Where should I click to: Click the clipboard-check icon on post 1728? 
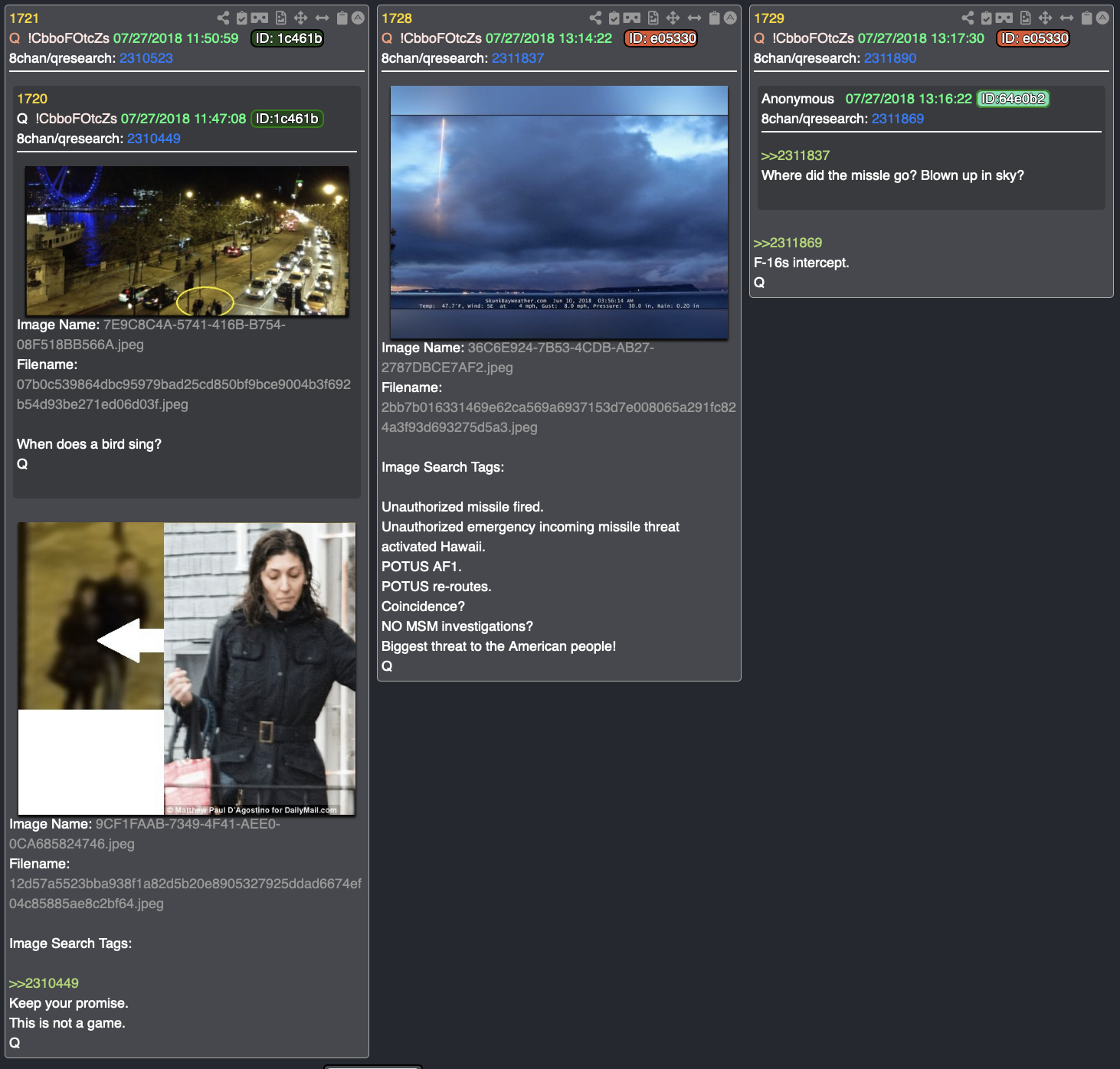pos(614,18)
